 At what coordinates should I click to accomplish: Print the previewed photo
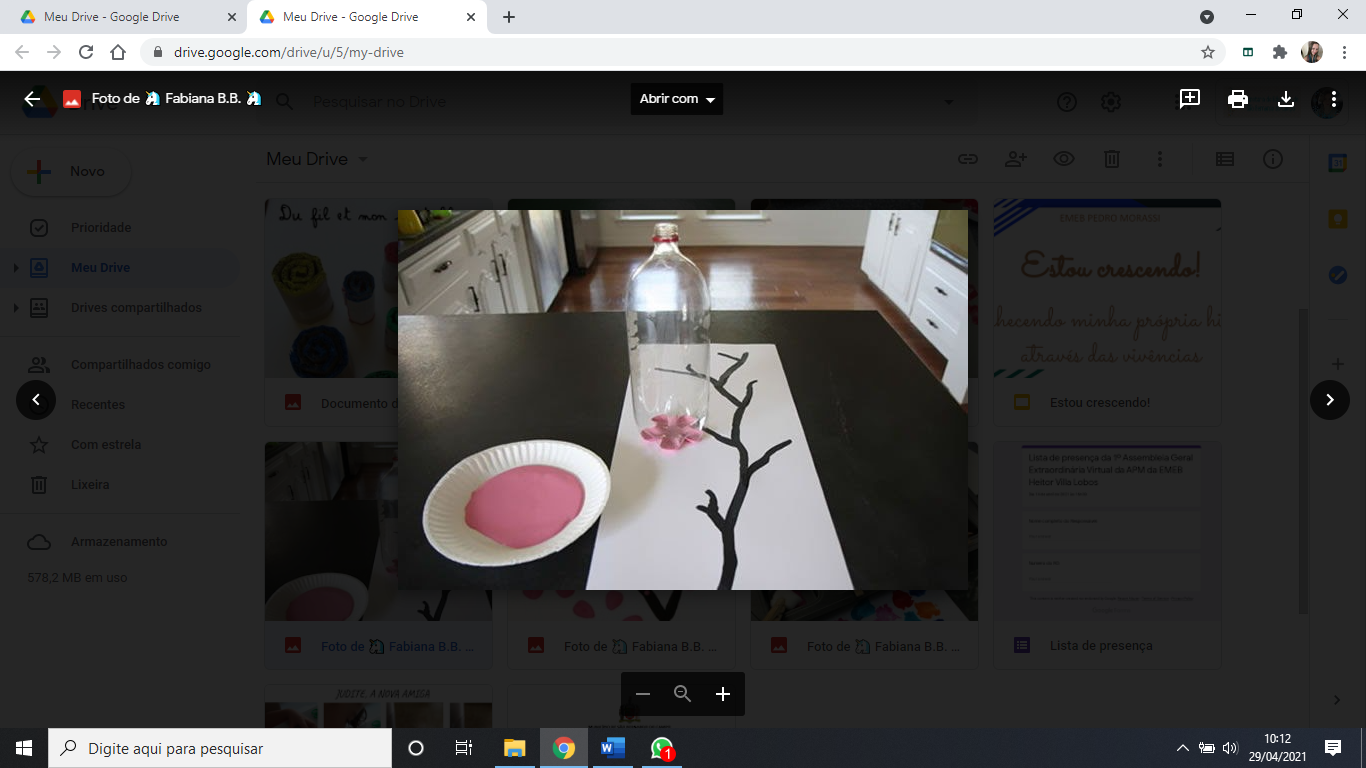tap(1238, 99)
